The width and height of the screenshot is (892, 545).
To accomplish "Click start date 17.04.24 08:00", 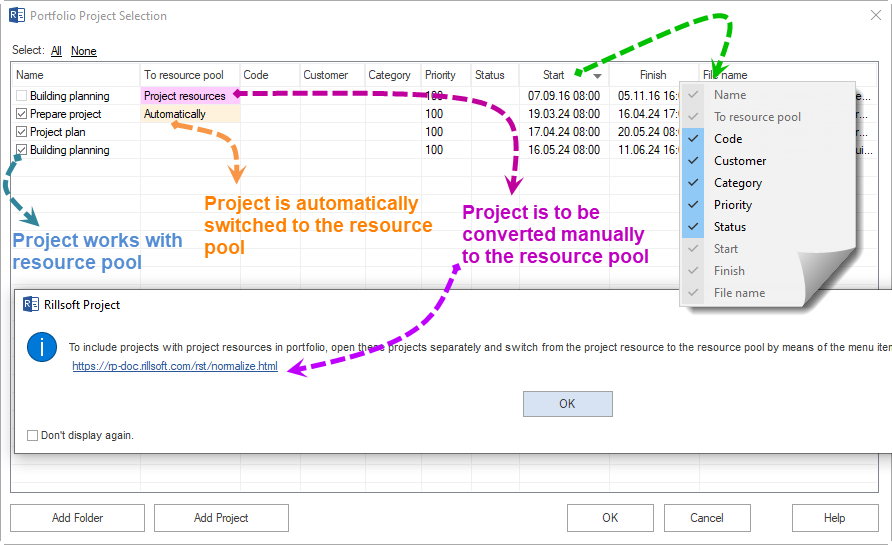I will (x=564, y=132).
